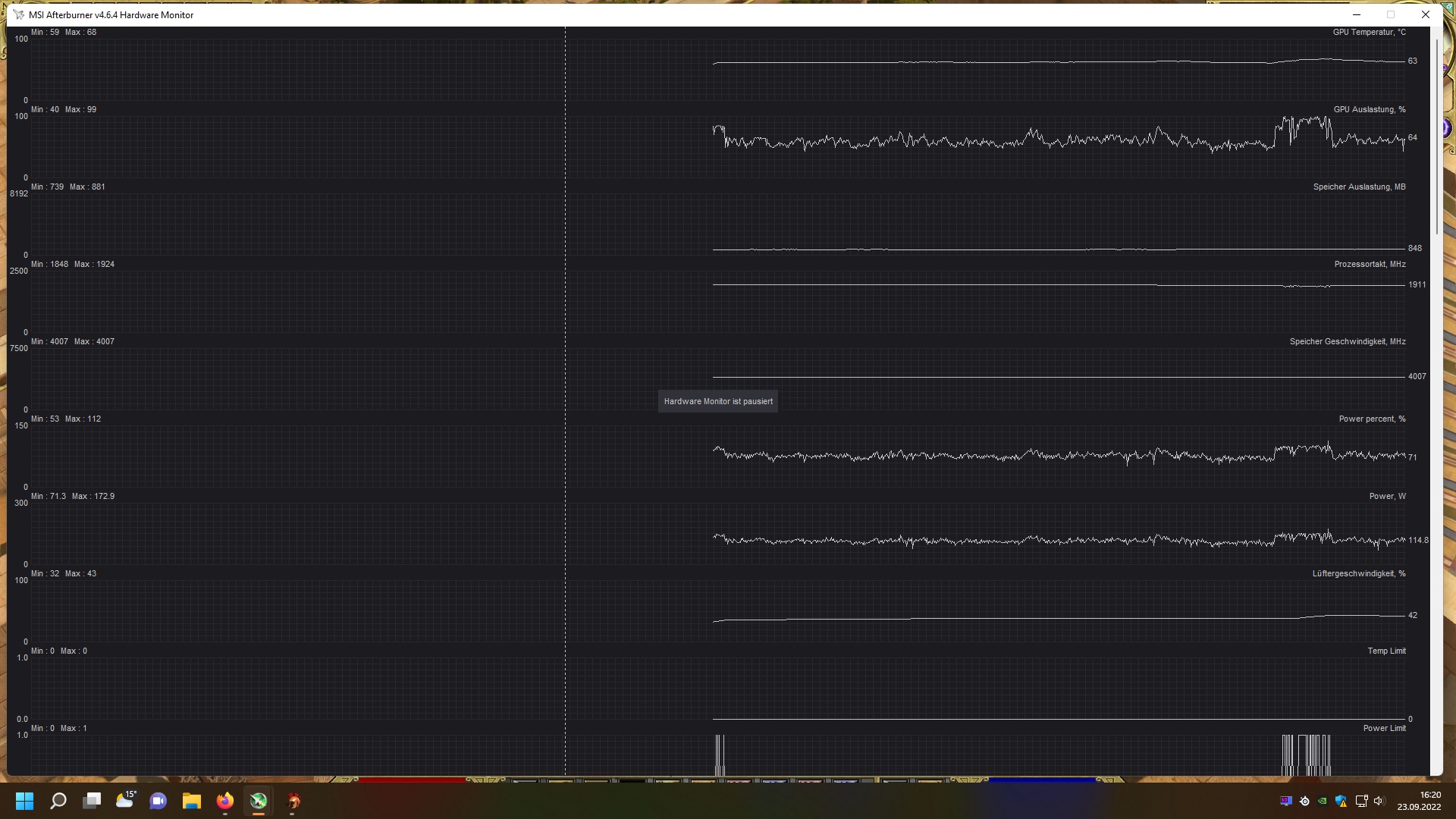Click the network connection tray icon
This screenshot has width=1456, height=819.
coord(1361,801)
